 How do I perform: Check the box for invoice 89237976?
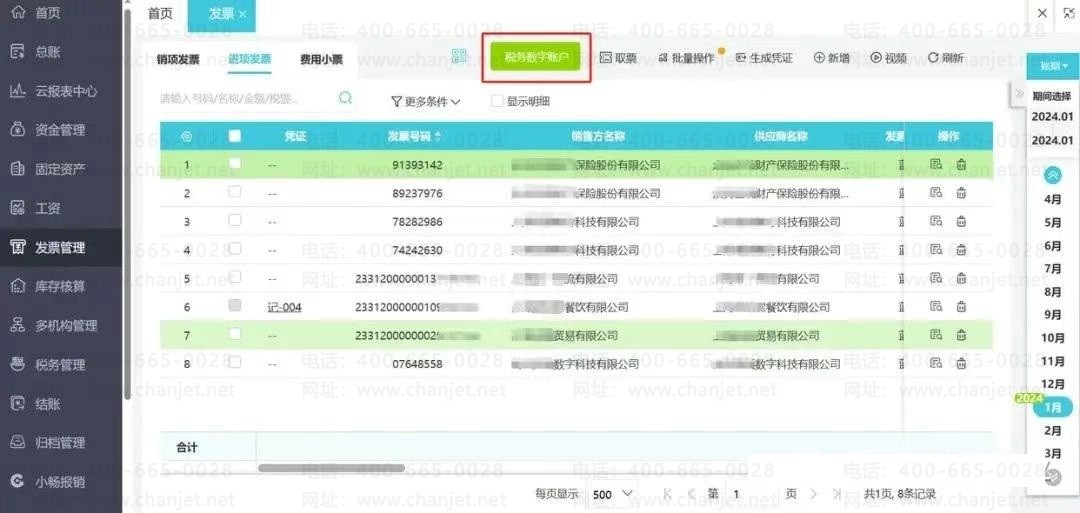(235, 191)
